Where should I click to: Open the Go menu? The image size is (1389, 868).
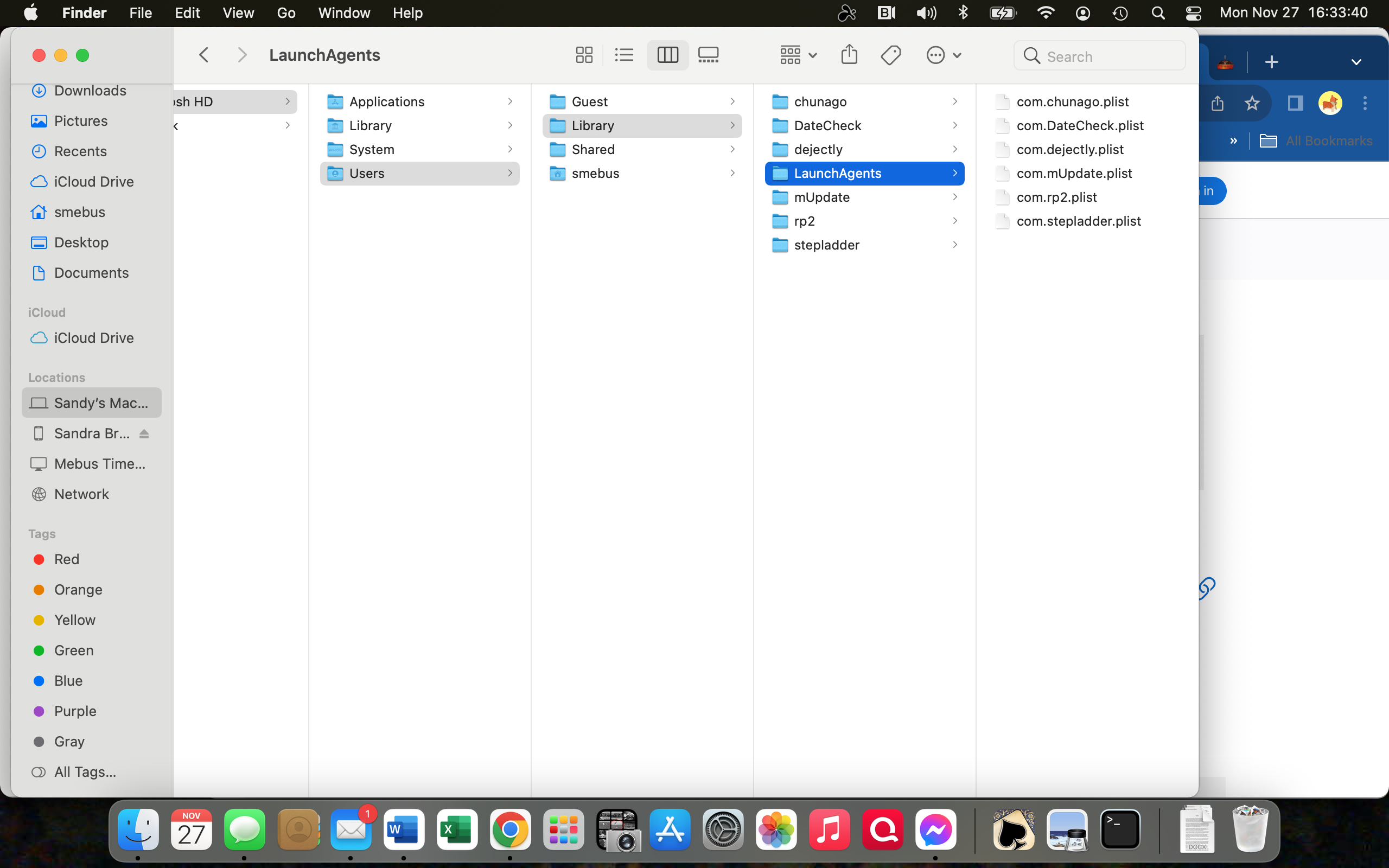click(x=286, y=12)
